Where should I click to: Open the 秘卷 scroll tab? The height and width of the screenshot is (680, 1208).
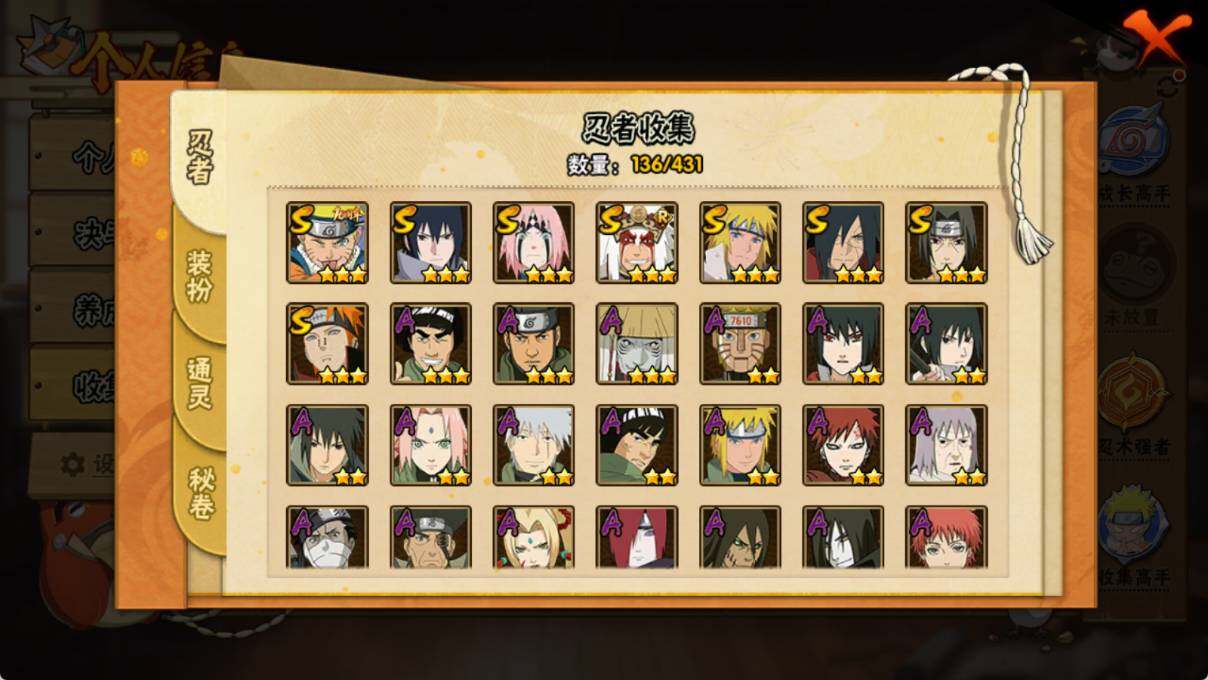point(200,493)
